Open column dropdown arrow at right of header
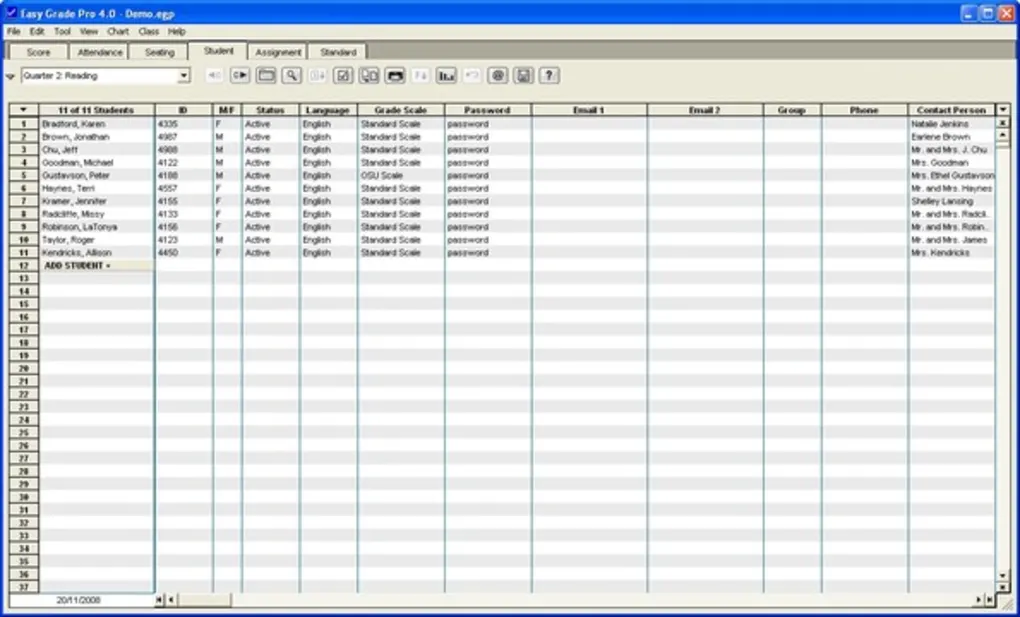This screenshot has height=617, width=1020. [x=1003, y=110]
